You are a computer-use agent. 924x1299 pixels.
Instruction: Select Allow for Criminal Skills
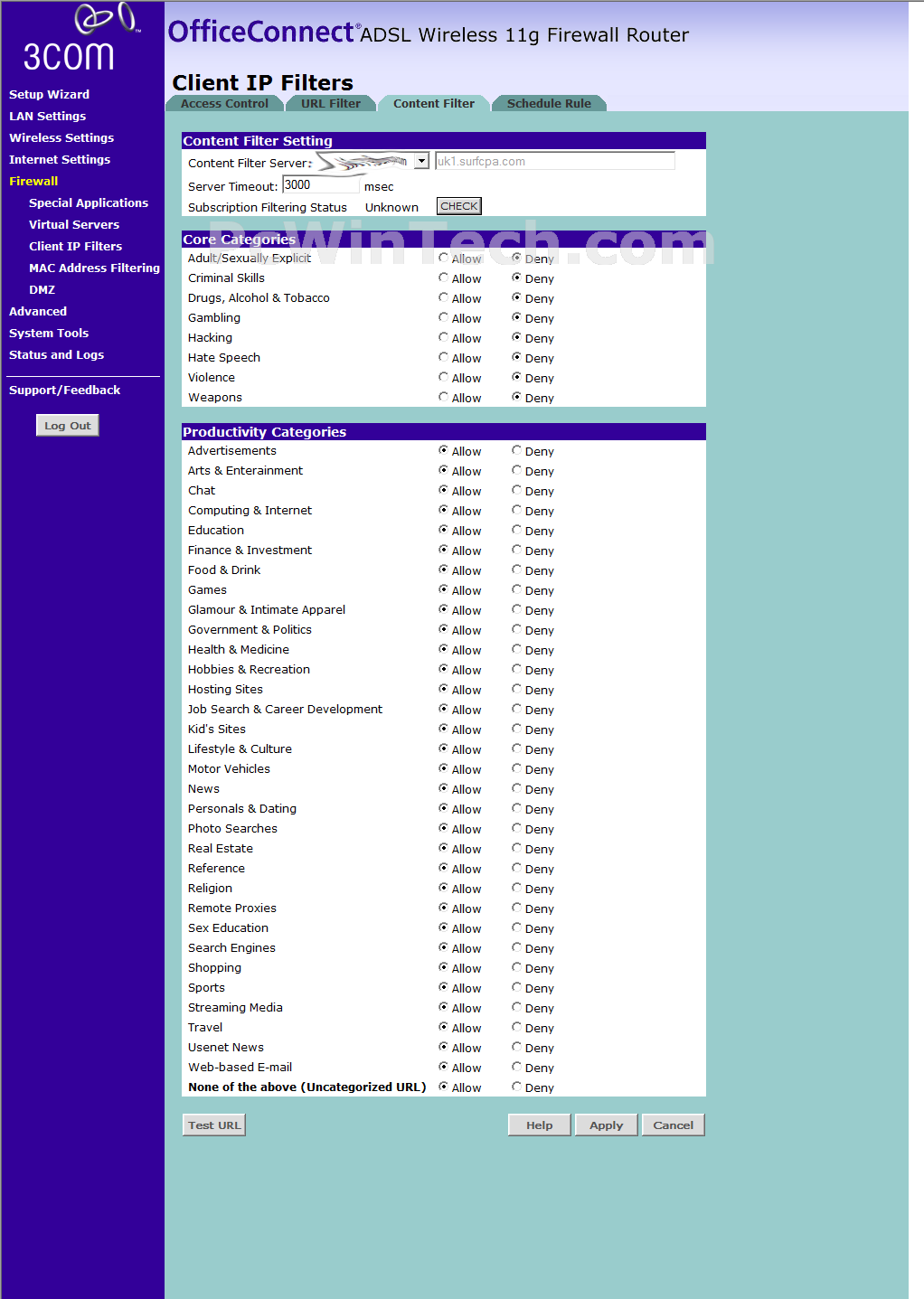(x=443, y=278)
